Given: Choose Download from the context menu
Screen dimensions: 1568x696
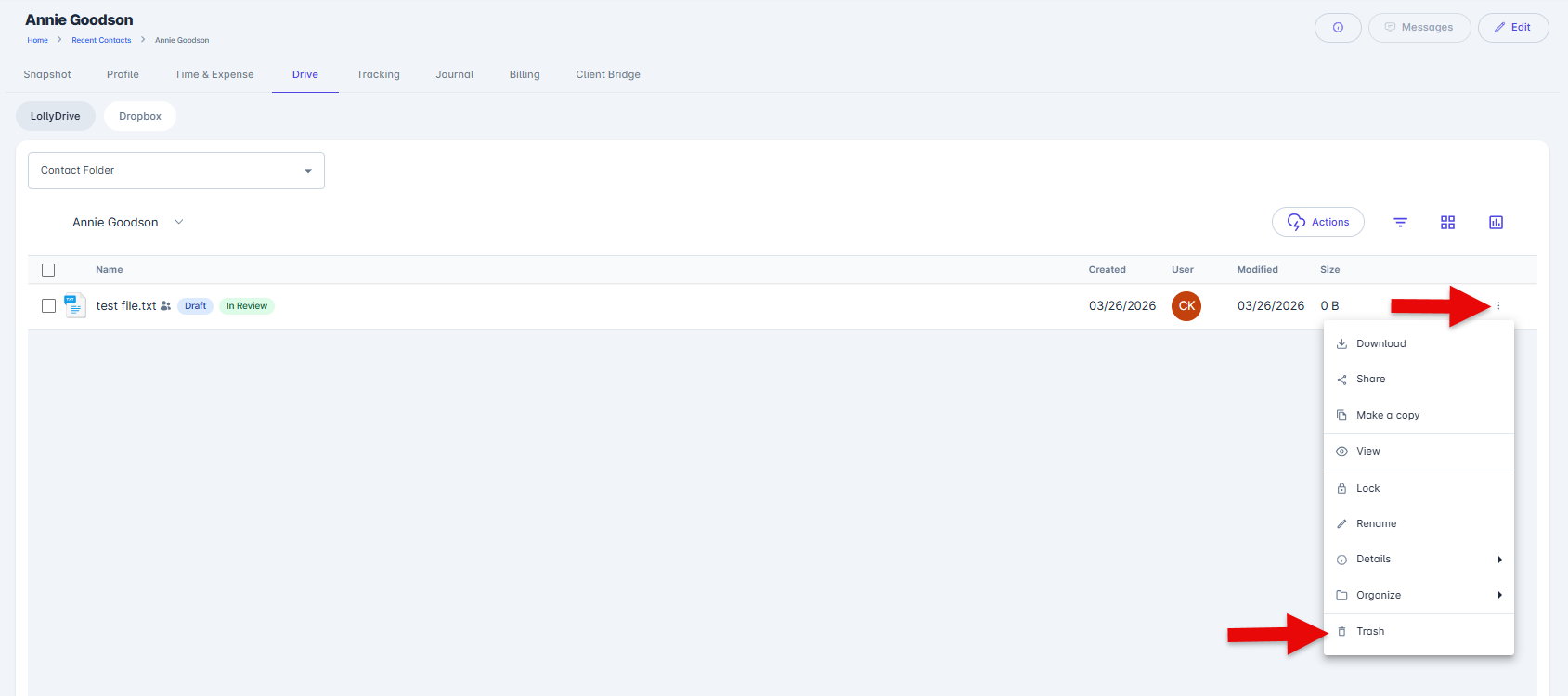Looking at the screenshot, I should pyautogui.click(x=1419, y=343).
